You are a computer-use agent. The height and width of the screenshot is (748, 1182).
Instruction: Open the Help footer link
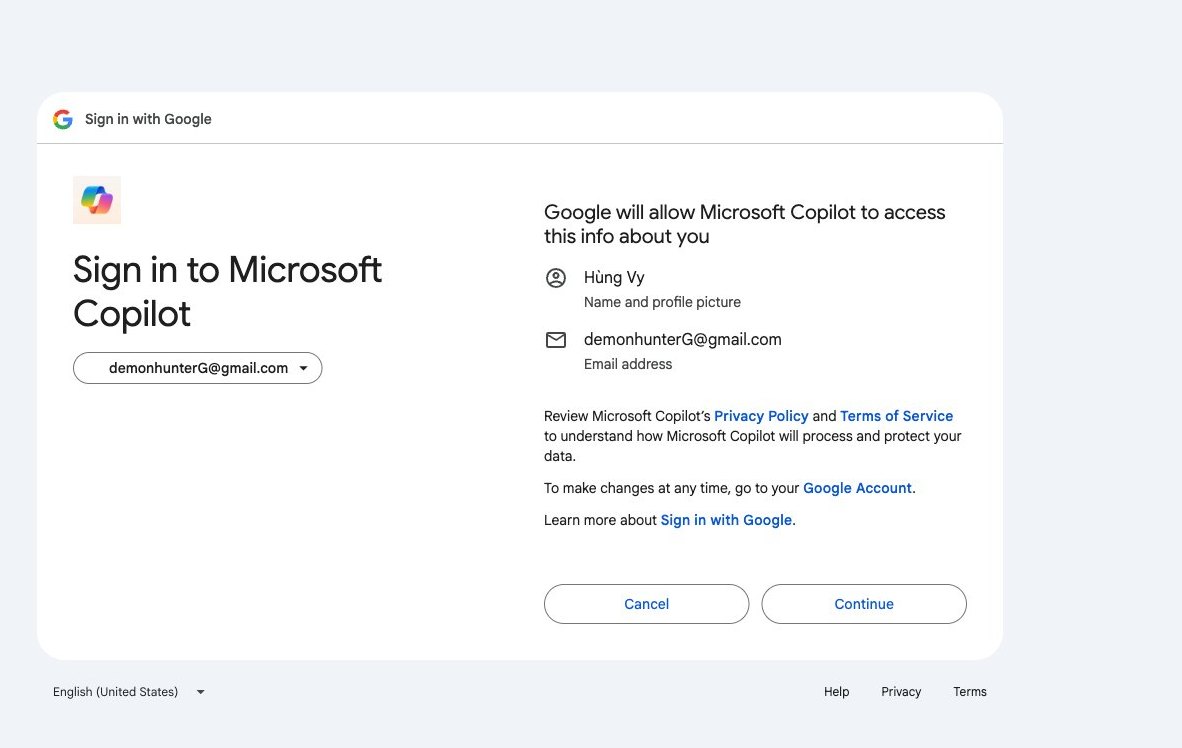[836, 691]
